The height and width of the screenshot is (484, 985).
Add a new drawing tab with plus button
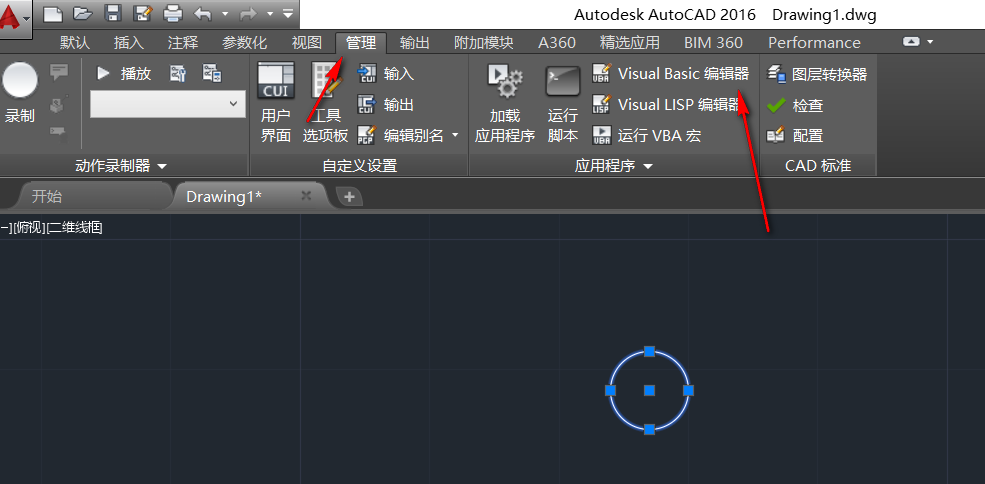(349, 197)
